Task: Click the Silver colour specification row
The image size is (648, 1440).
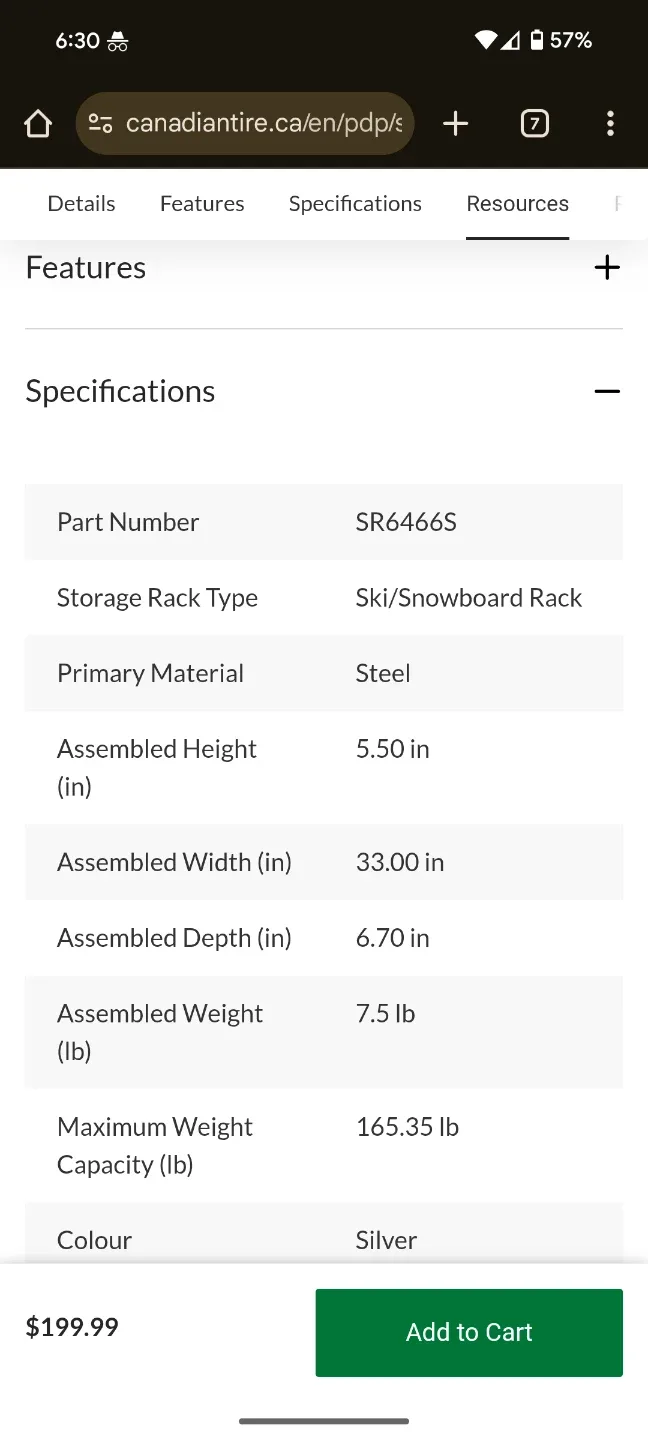Action: pyautogui.click(x=324, y=1239)
